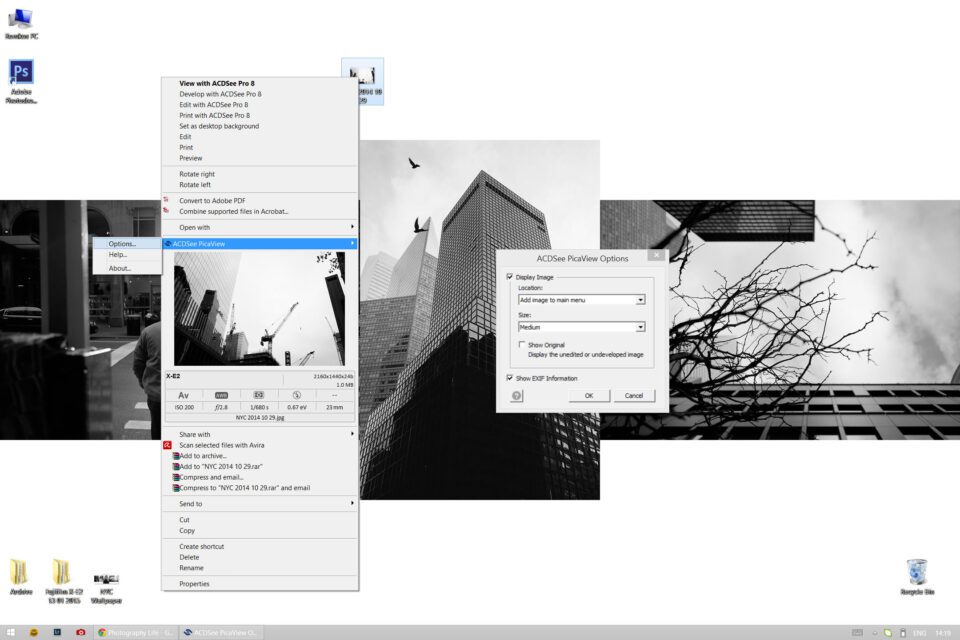Select Set as desktop background
Screen dimensions: 960x640
click(x=260, y=126)
